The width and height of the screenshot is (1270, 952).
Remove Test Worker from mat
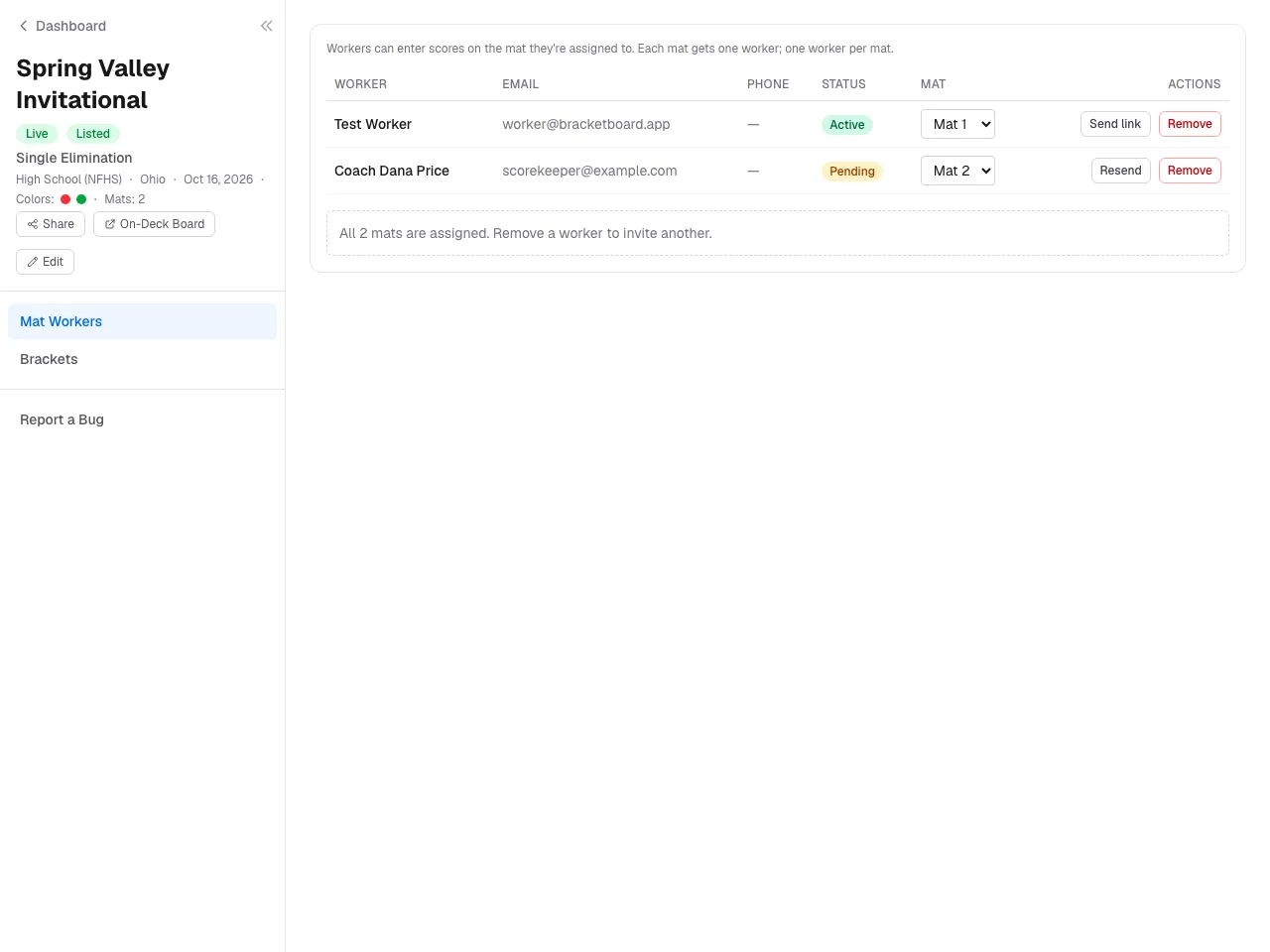(1190, 124)
